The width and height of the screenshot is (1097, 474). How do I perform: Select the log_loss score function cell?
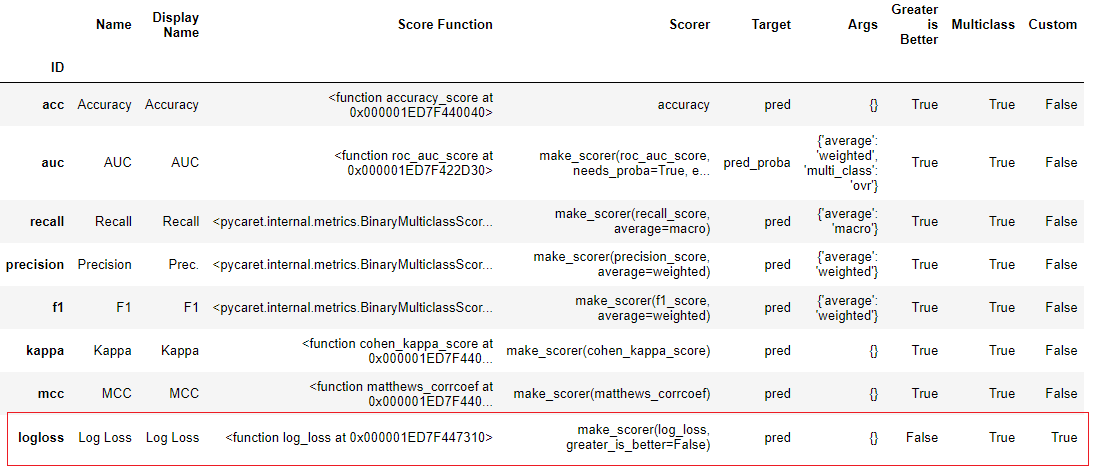pos(359,438)
